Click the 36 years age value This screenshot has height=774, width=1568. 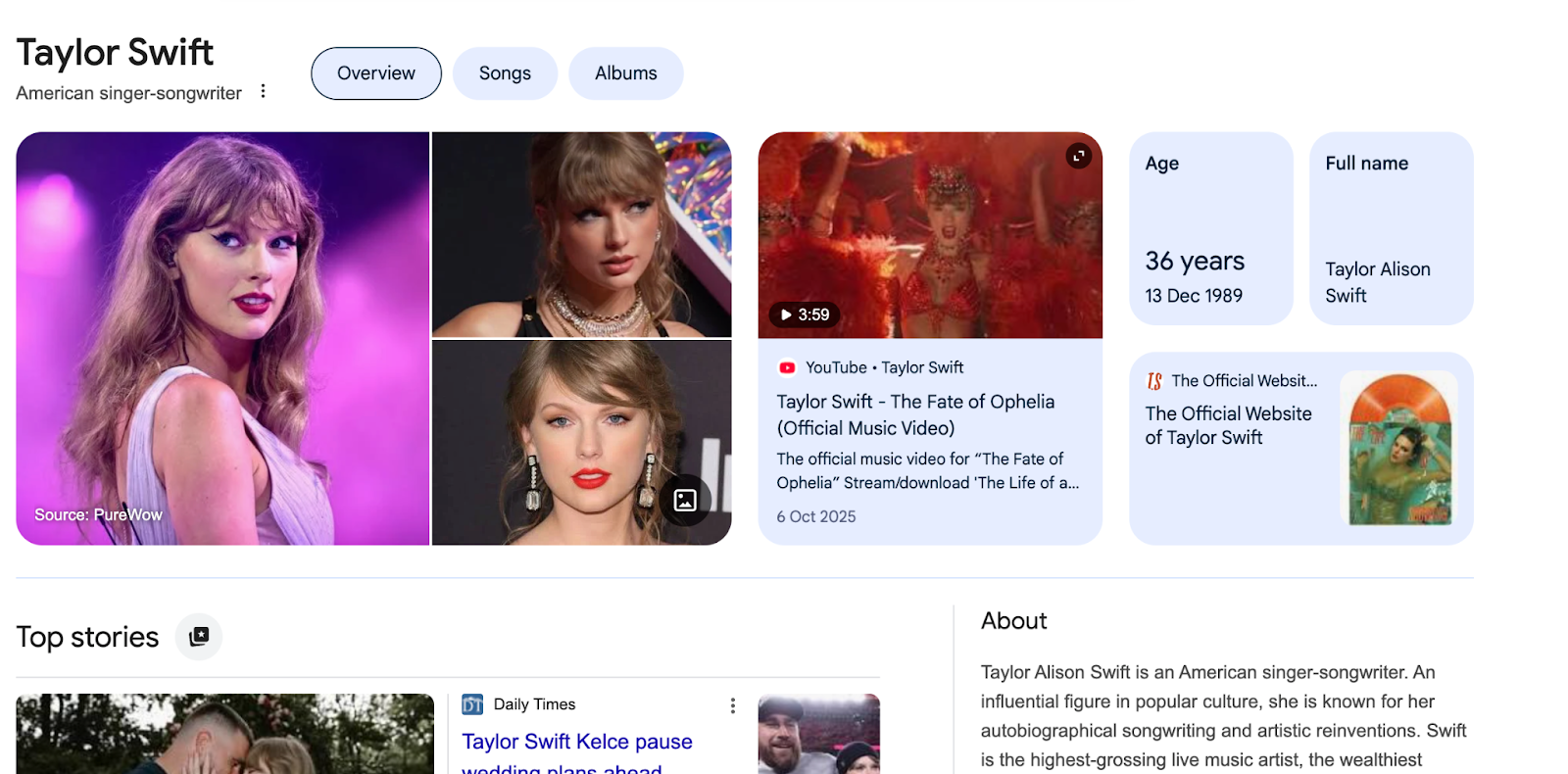click(1195, 262)
